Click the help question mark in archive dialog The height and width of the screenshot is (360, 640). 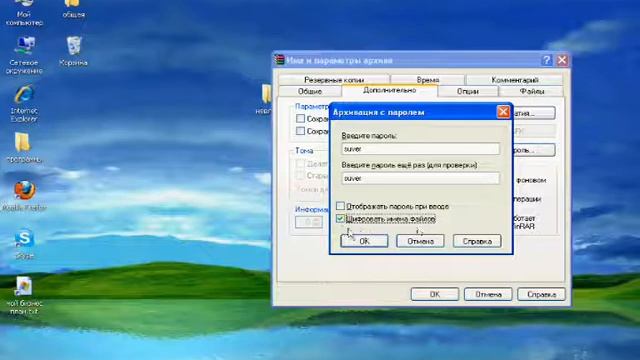point(546,60)
